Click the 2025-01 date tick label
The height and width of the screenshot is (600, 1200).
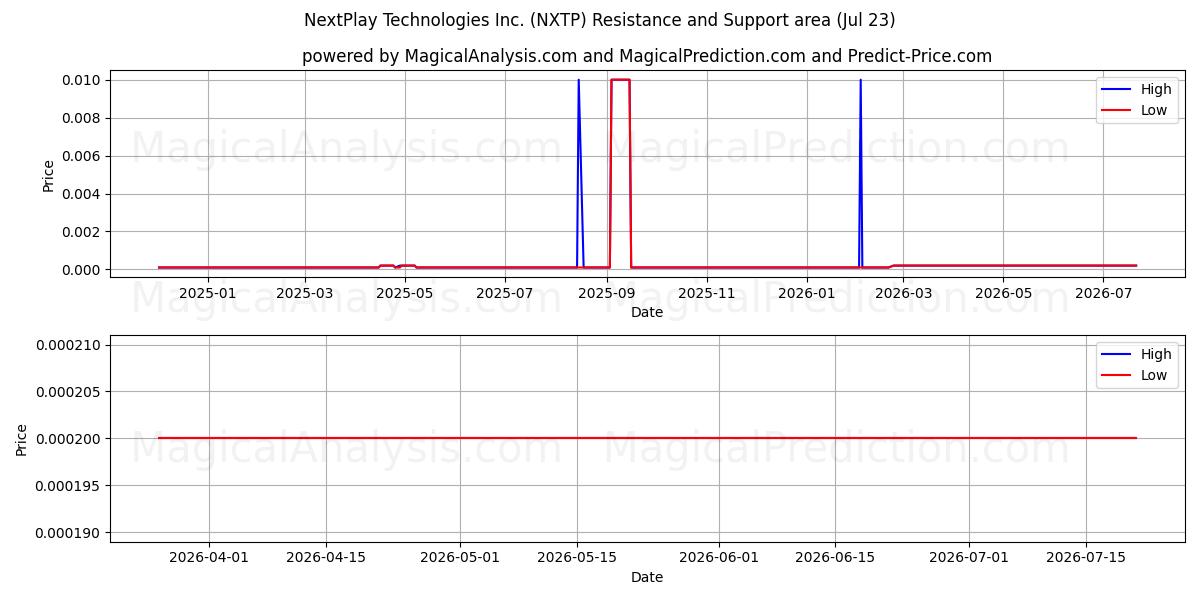click(209, 294)
